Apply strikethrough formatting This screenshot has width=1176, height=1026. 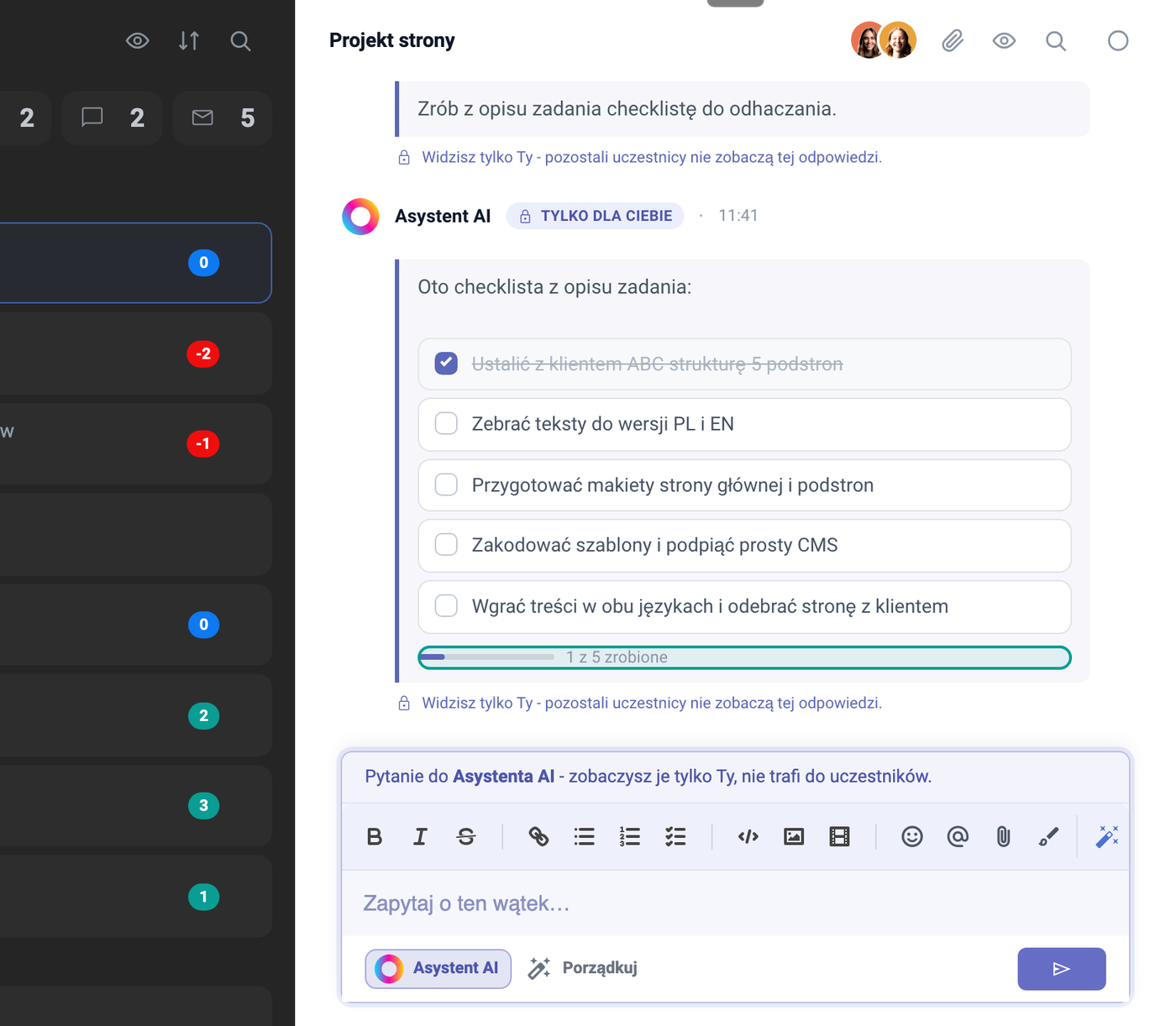pyautogui.click(x=466, y=836)
